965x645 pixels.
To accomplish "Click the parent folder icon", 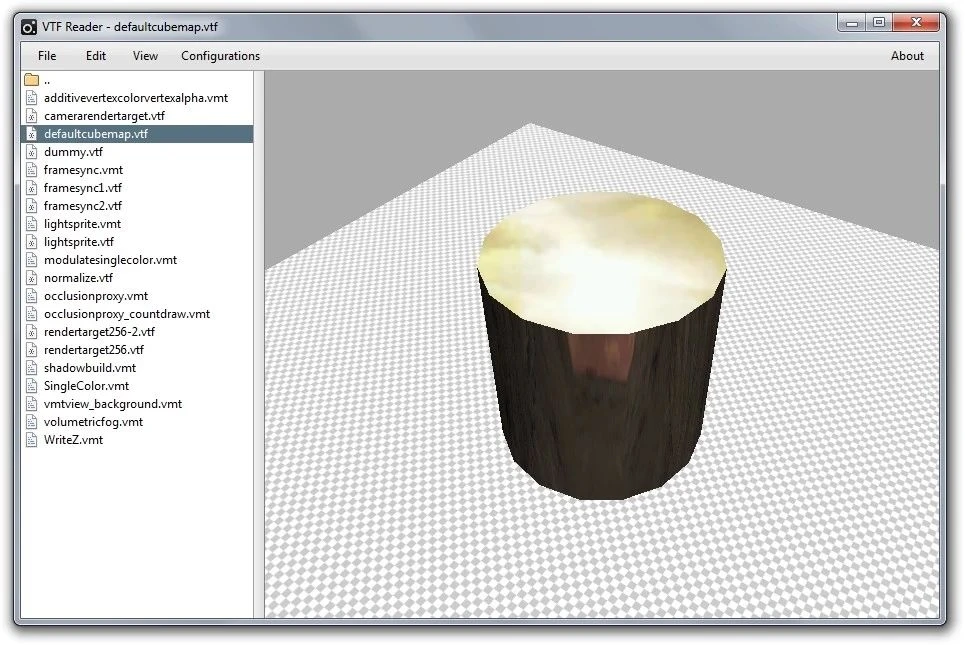I will pyautogui.click(x=31, y=80).
